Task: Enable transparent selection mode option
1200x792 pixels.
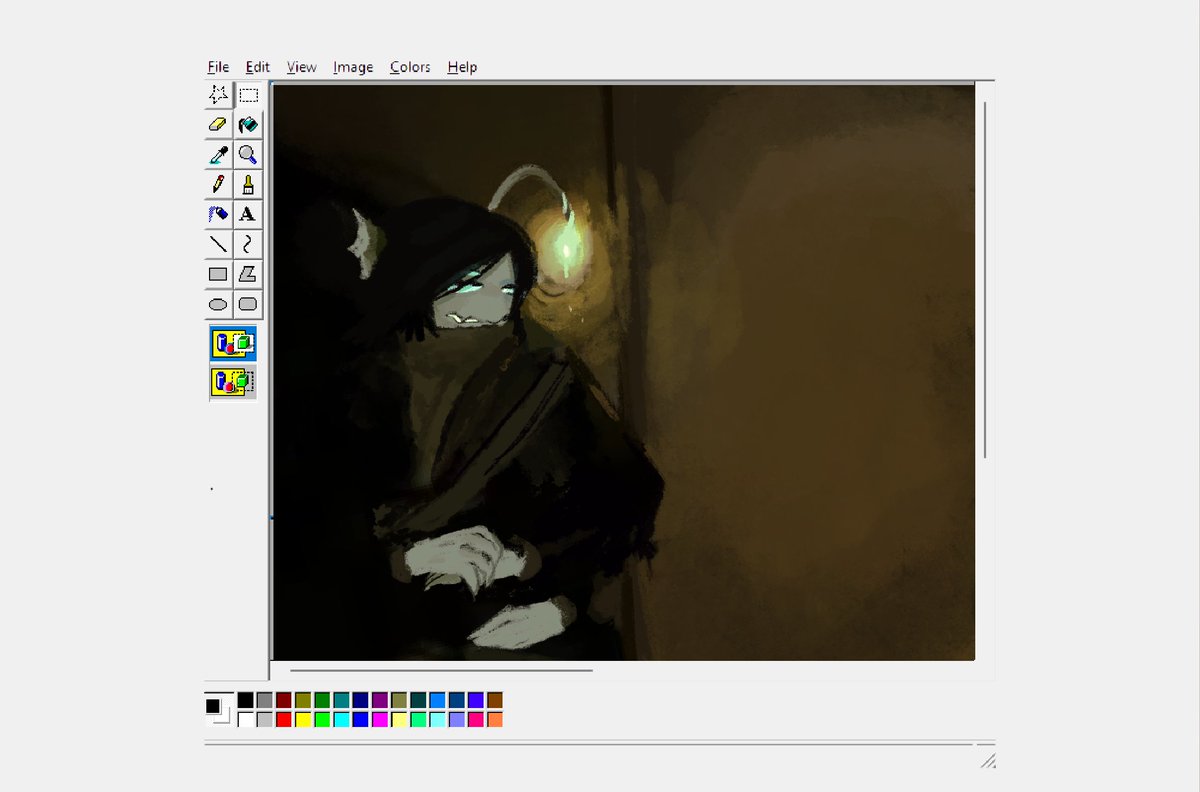Action: point(233,381)
